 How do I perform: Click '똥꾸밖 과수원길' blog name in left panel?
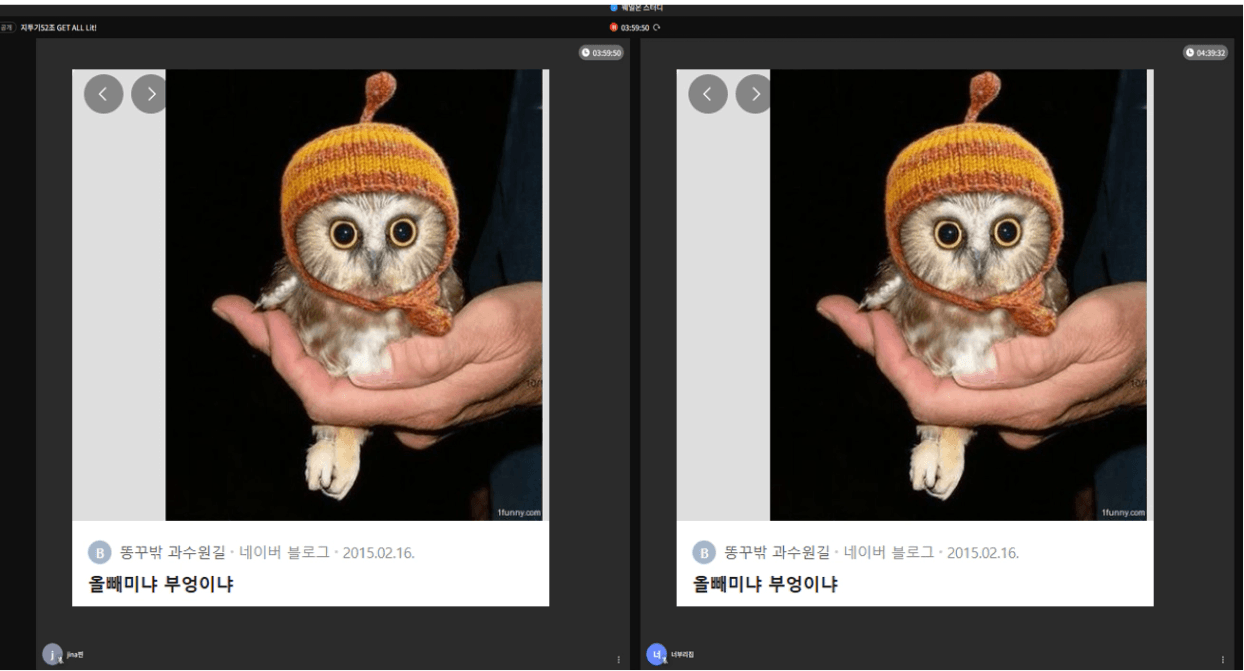pos(172,553)
